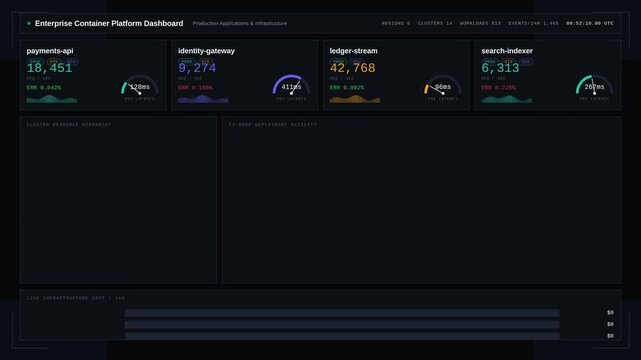Click the 128ms latency reading

click(x=140, y=87)
